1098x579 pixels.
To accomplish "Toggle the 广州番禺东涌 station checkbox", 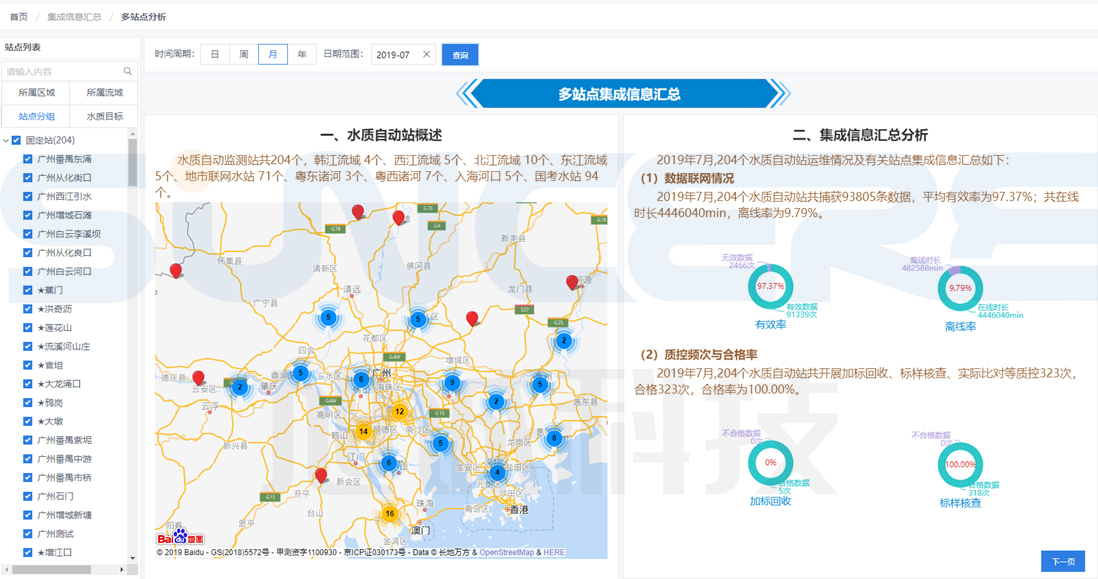I will [x=28, y=160].
